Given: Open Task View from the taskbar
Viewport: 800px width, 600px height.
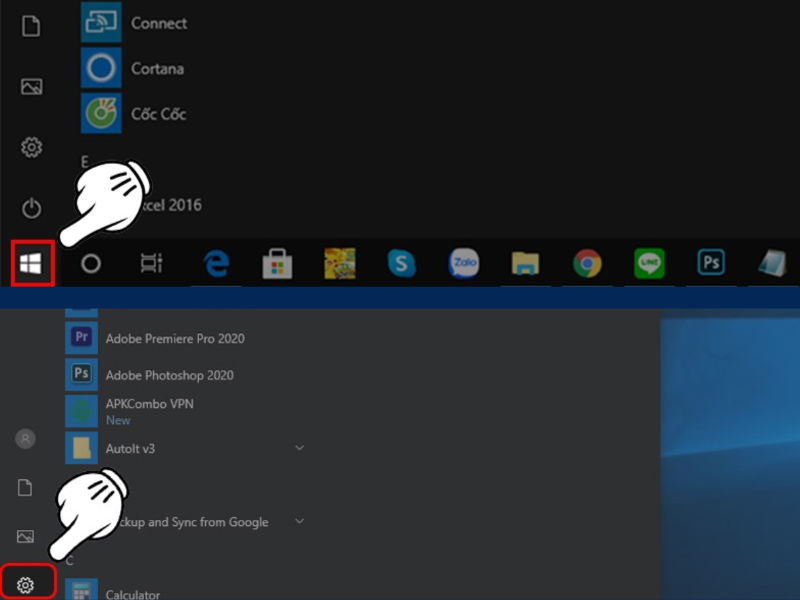Looking at the screenshot, I should [151, 263].
